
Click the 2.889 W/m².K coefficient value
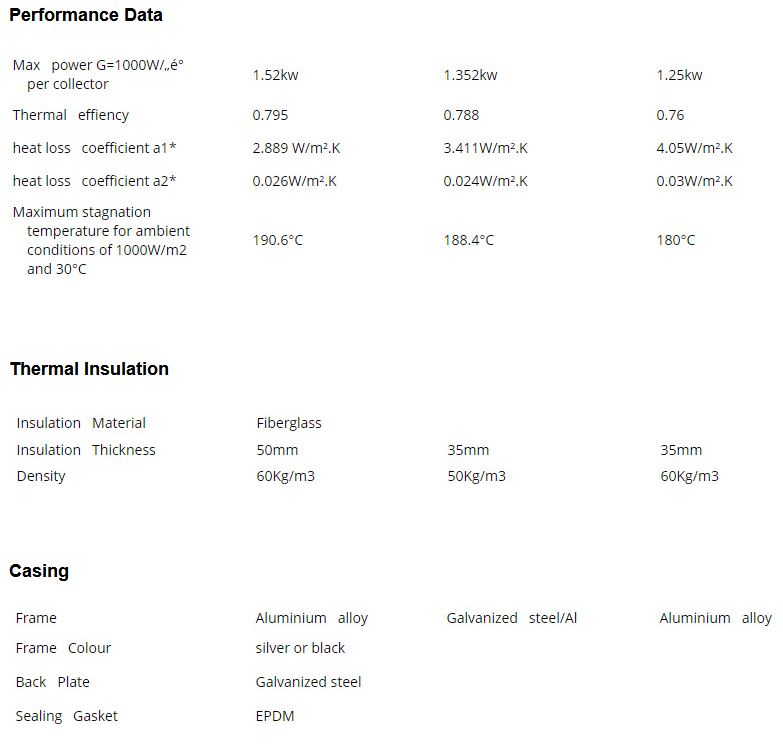[x=296, y=148]
